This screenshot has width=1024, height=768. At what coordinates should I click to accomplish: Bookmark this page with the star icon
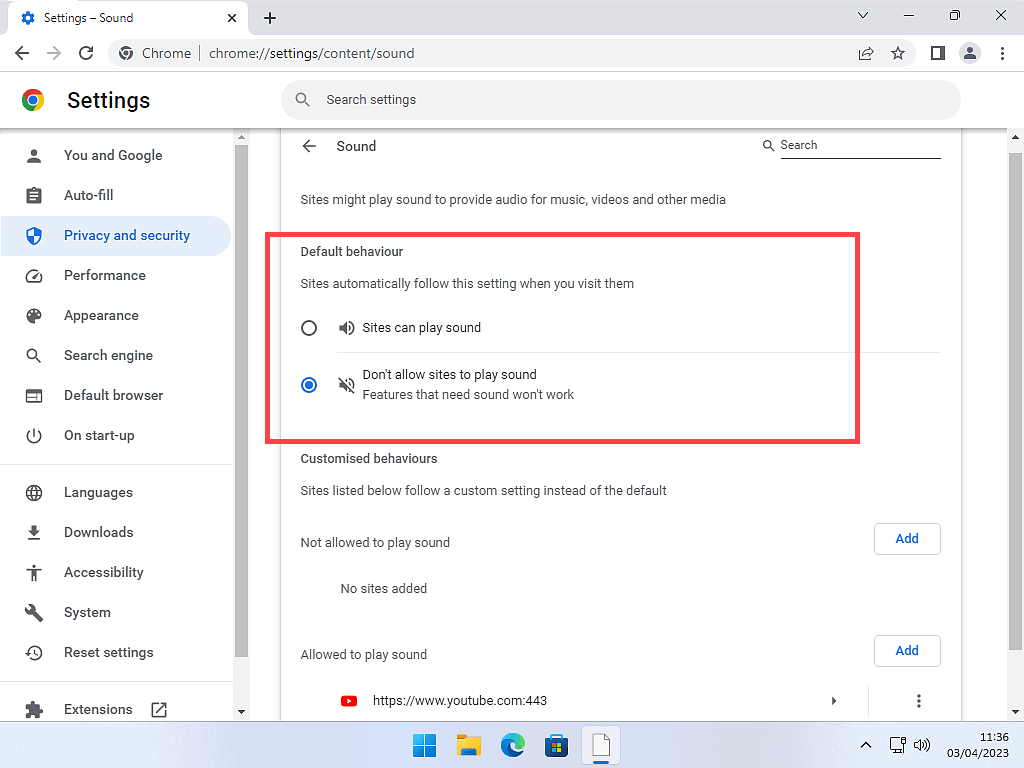point(898,53)
